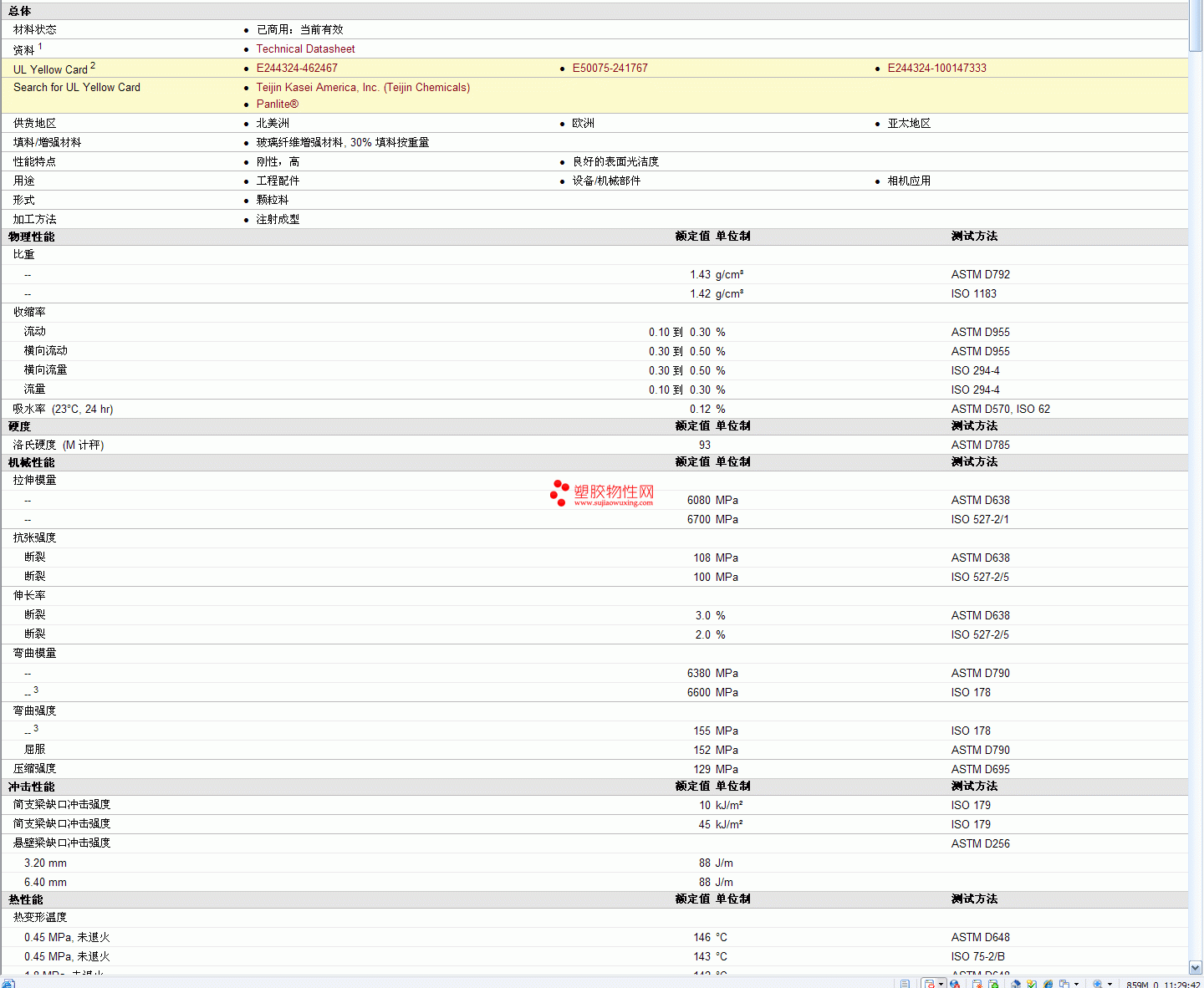The image size is (1204, 988).
Task: Open UL Yellow Card E244324-462467 link
Action: 297,69
